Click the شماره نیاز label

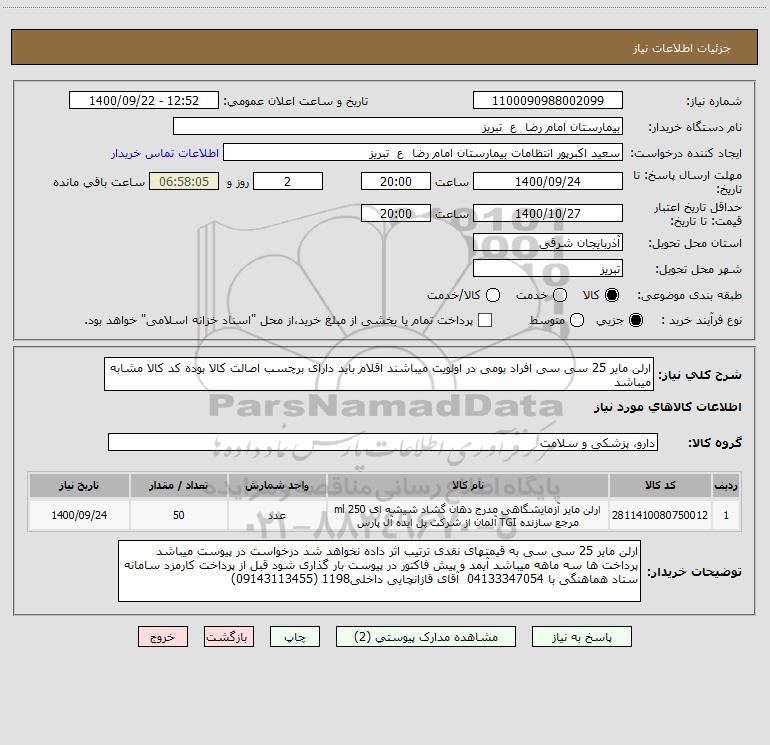click(x=714, y=101)
